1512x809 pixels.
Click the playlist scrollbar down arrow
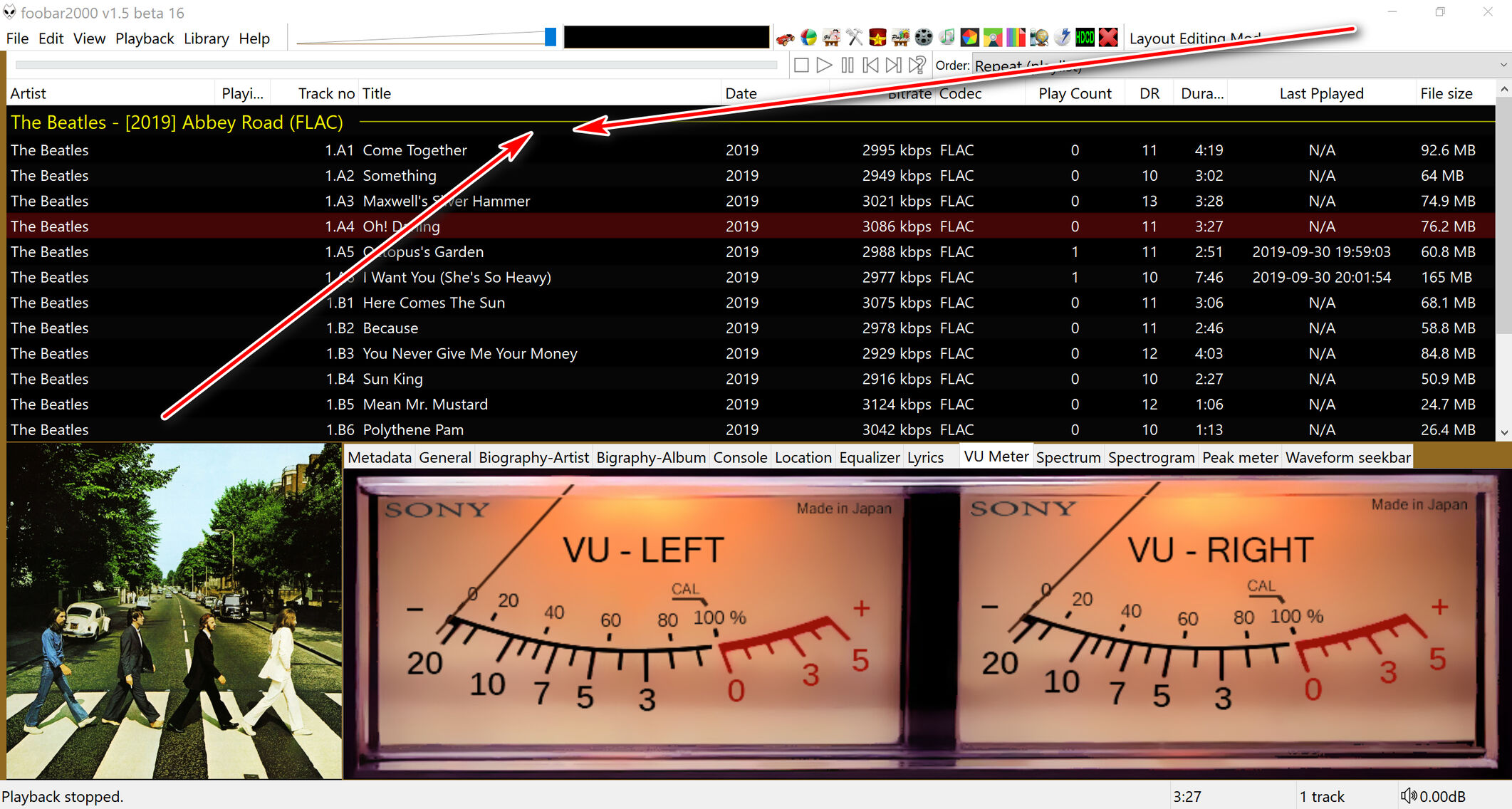pos(1503,432)
